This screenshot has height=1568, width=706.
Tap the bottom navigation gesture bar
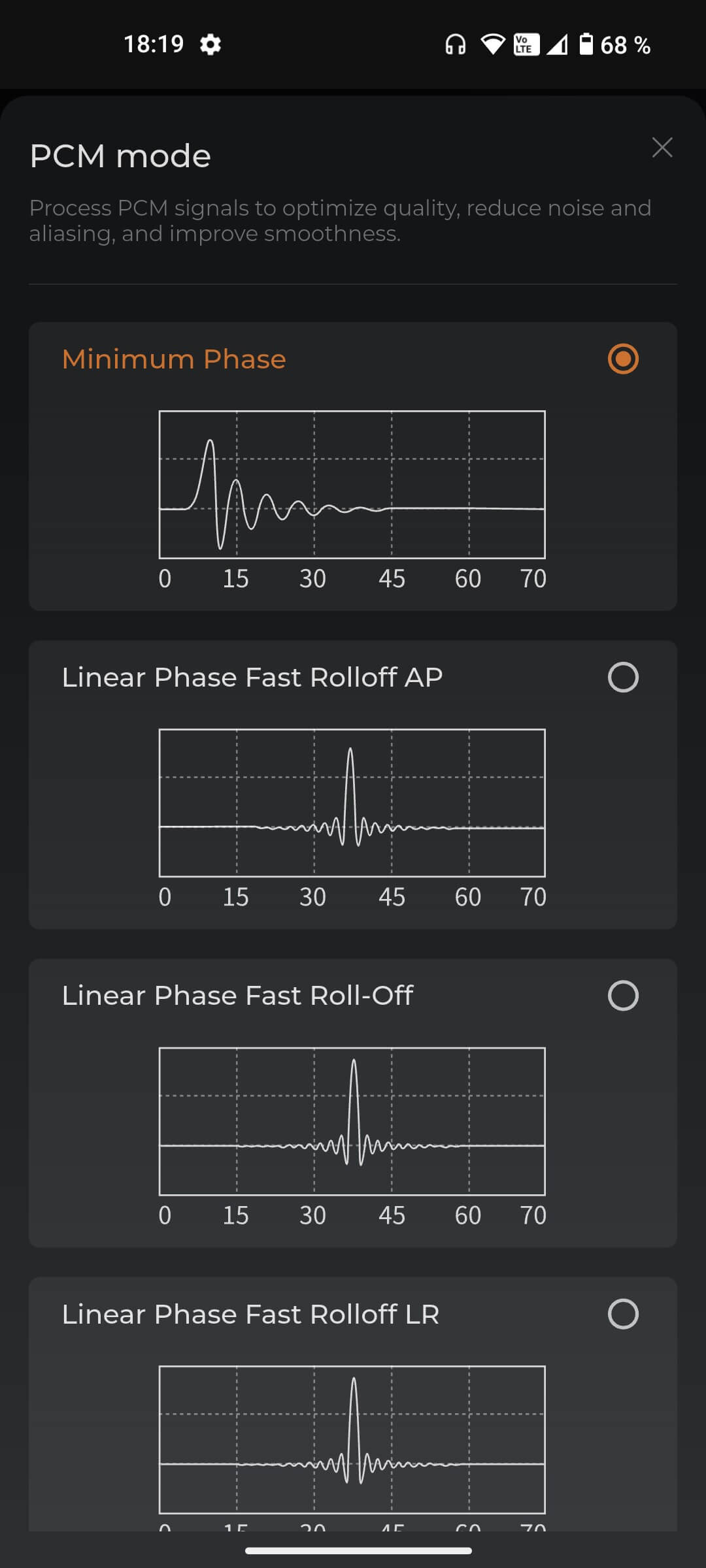pyautogui.click(x=358, y=1550)
